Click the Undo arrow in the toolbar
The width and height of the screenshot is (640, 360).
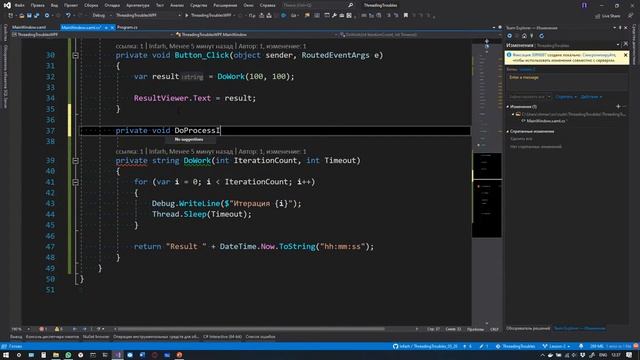(68, 16)
